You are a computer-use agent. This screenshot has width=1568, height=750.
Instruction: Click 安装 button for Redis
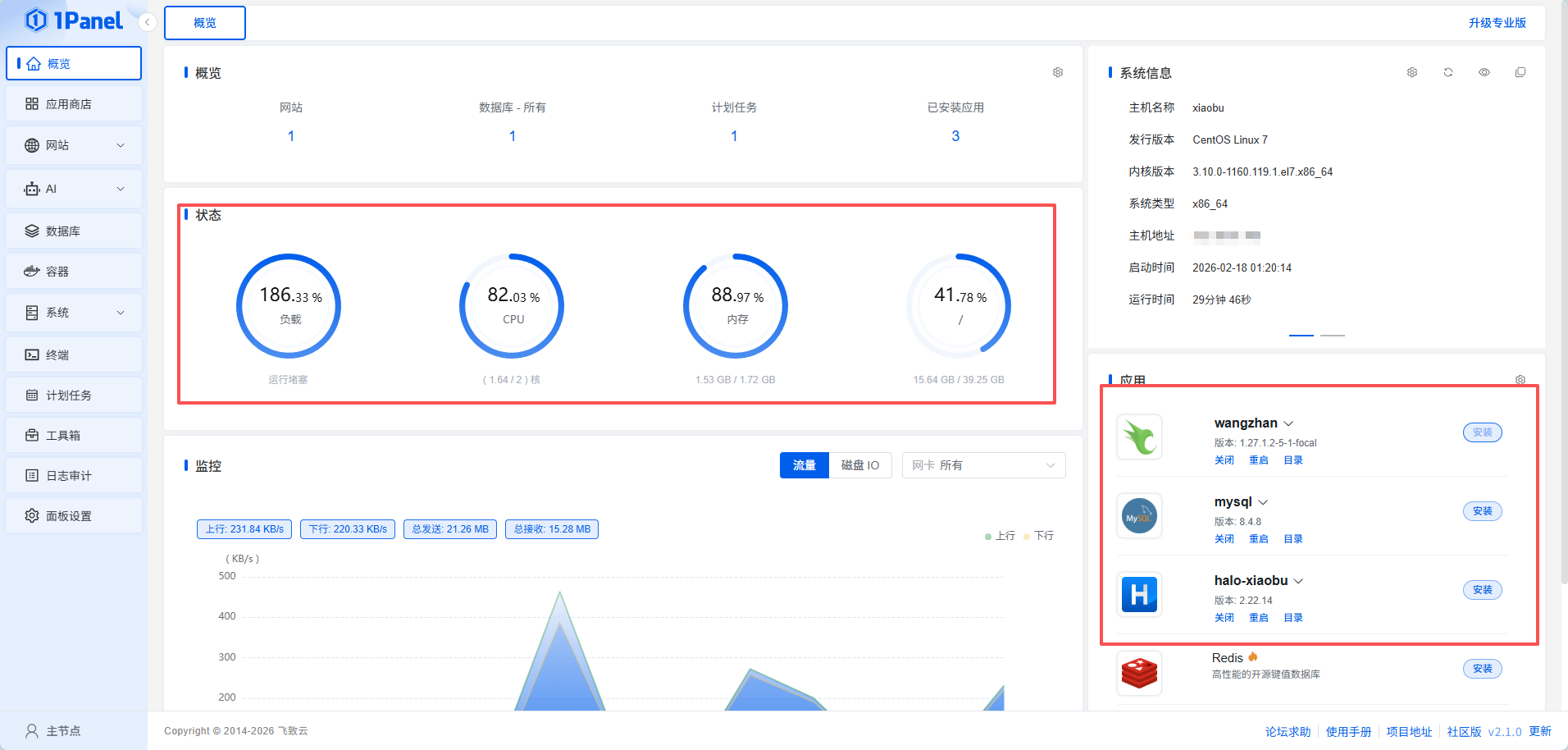click(1482, 669)
